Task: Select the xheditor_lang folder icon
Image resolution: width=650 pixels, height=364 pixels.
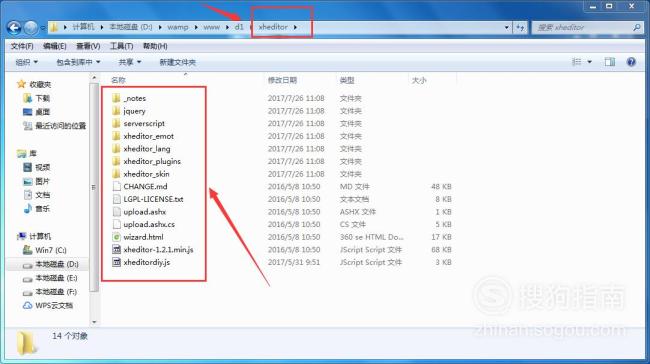Action: (x=116, y=148)
